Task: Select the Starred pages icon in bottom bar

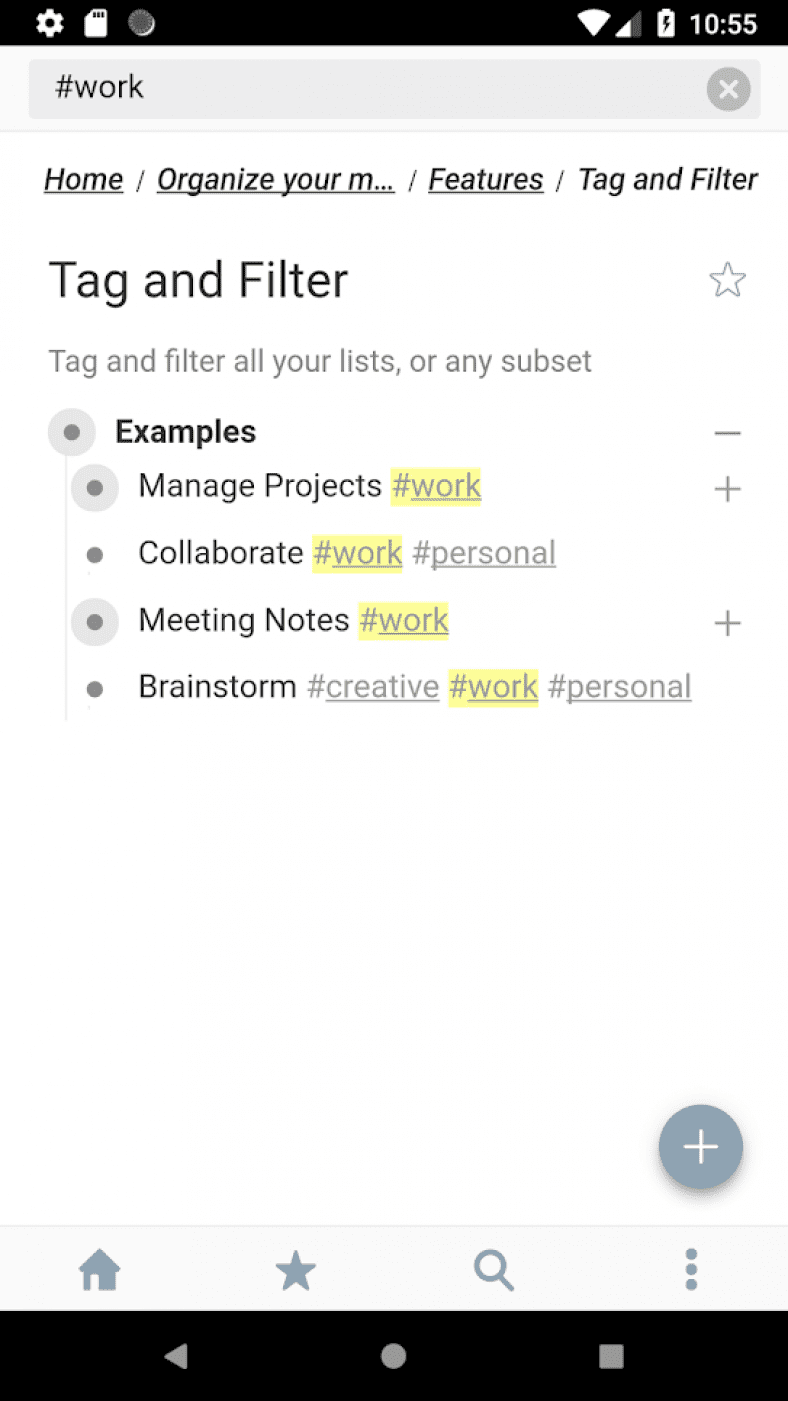Action: coord(296,1269)
